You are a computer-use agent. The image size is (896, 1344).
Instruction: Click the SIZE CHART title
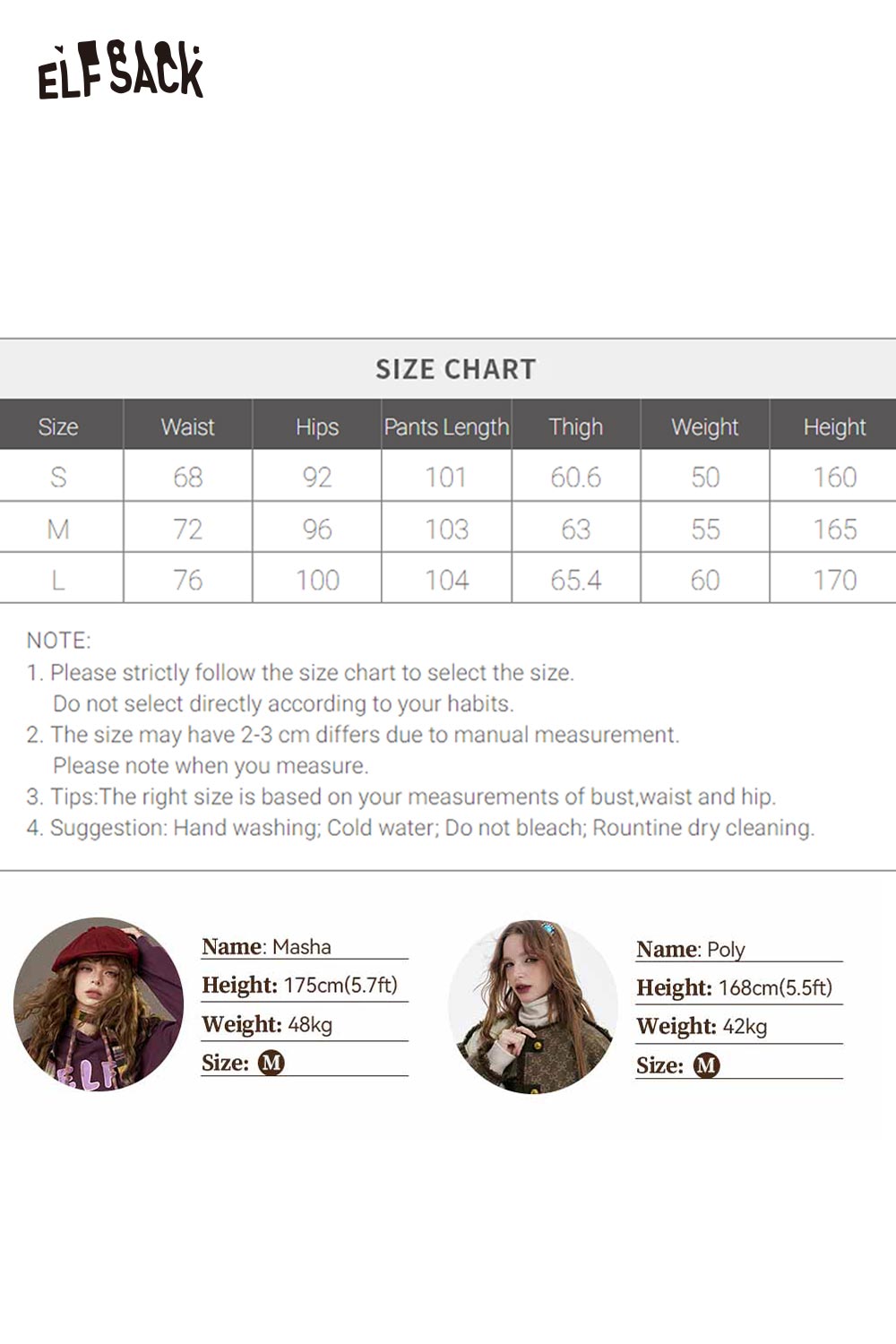(x=455, y=369)
